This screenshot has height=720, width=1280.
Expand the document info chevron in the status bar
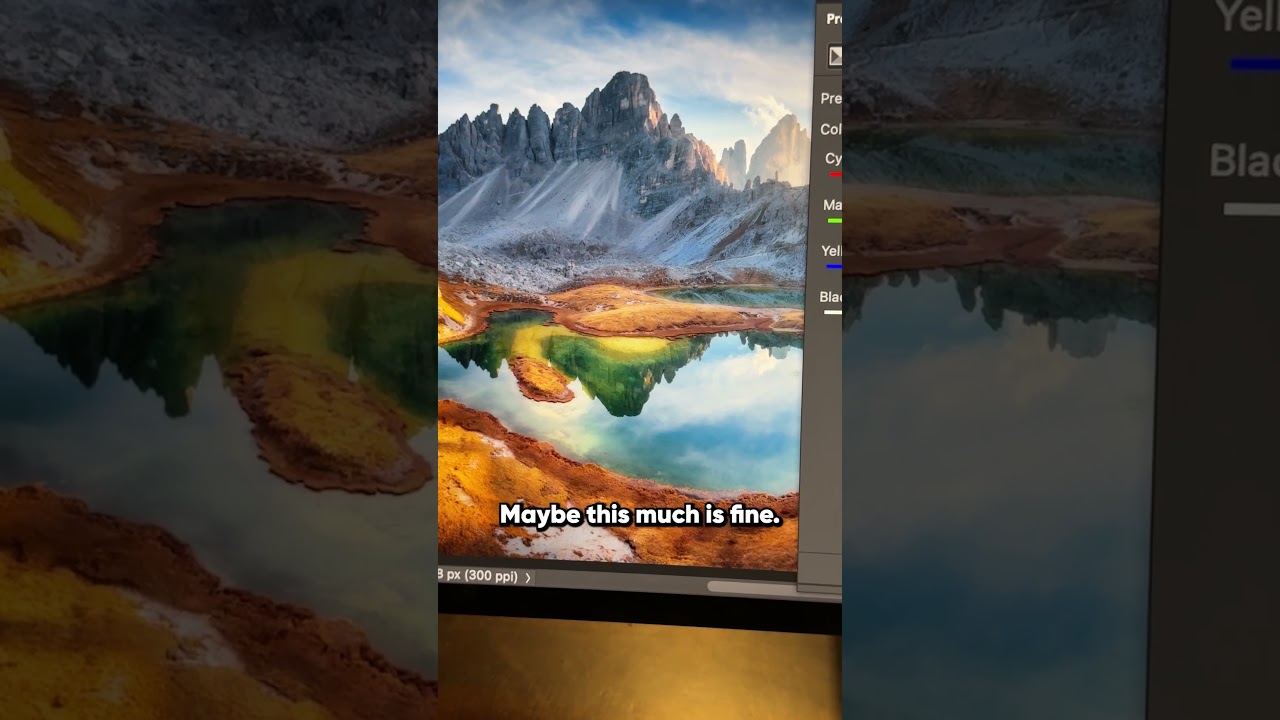527,578
